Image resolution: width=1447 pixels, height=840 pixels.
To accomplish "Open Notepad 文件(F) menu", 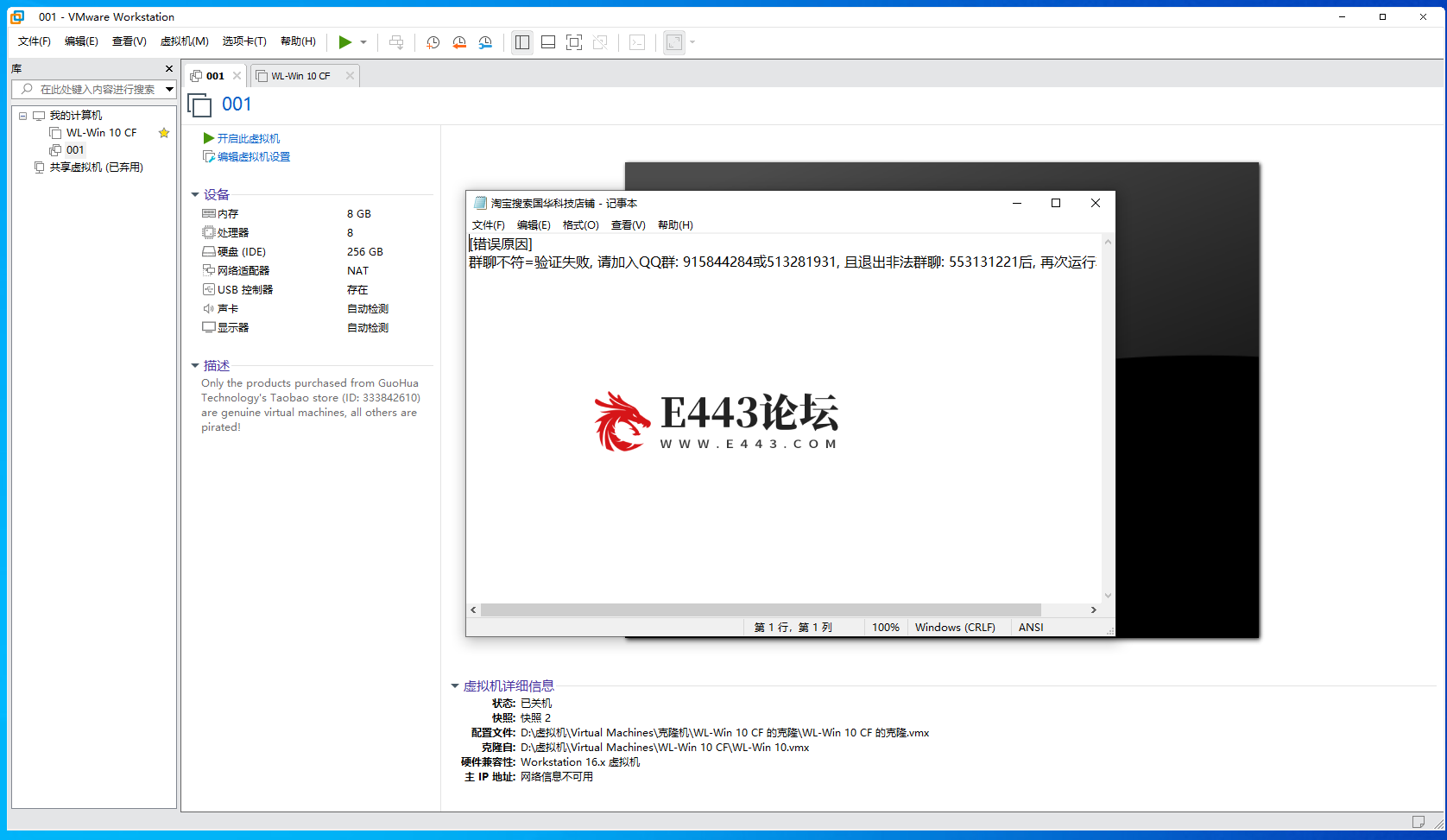I will click(489, 225).
